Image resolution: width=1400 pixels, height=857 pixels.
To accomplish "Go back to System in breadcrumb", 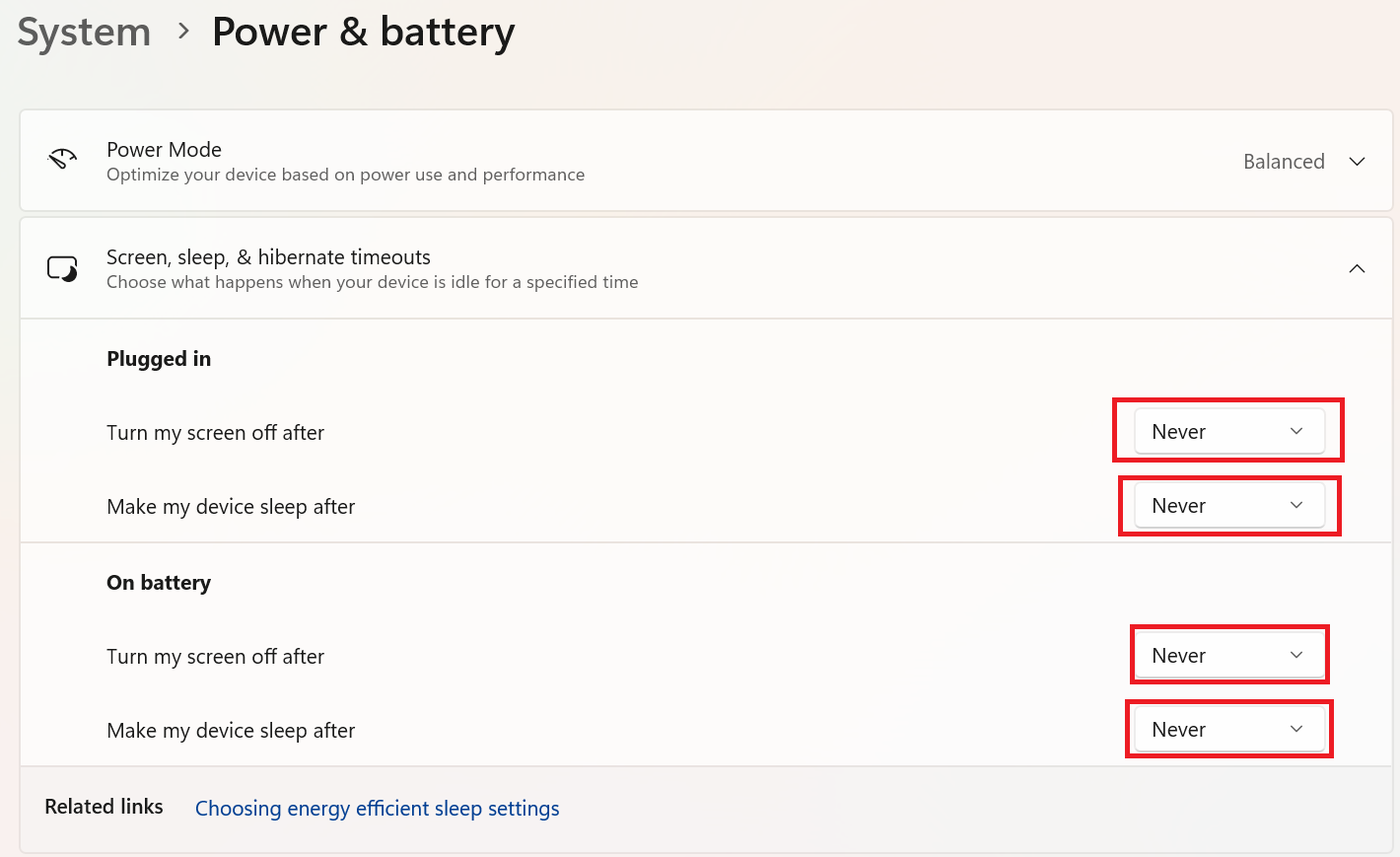I will pyautogui.click(x=84, y=32).
